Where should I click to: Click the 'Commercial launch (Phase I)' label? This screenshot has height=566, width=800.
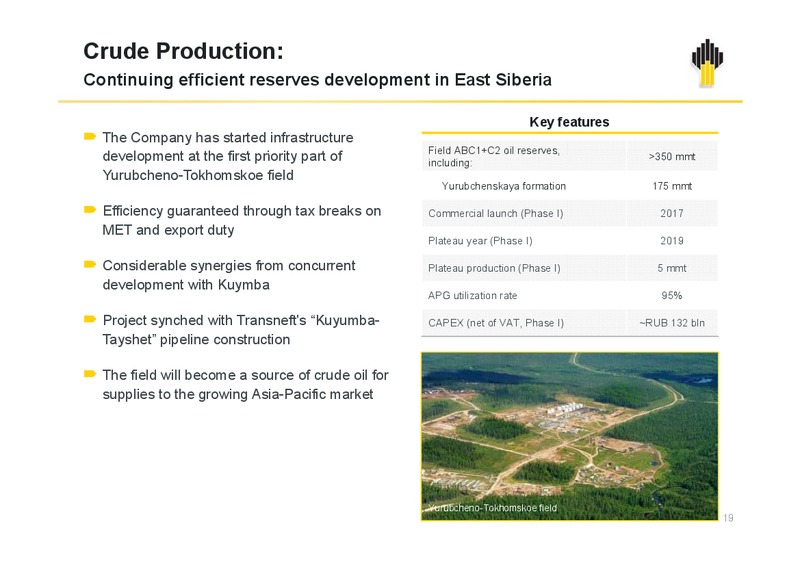pos(495,213)
